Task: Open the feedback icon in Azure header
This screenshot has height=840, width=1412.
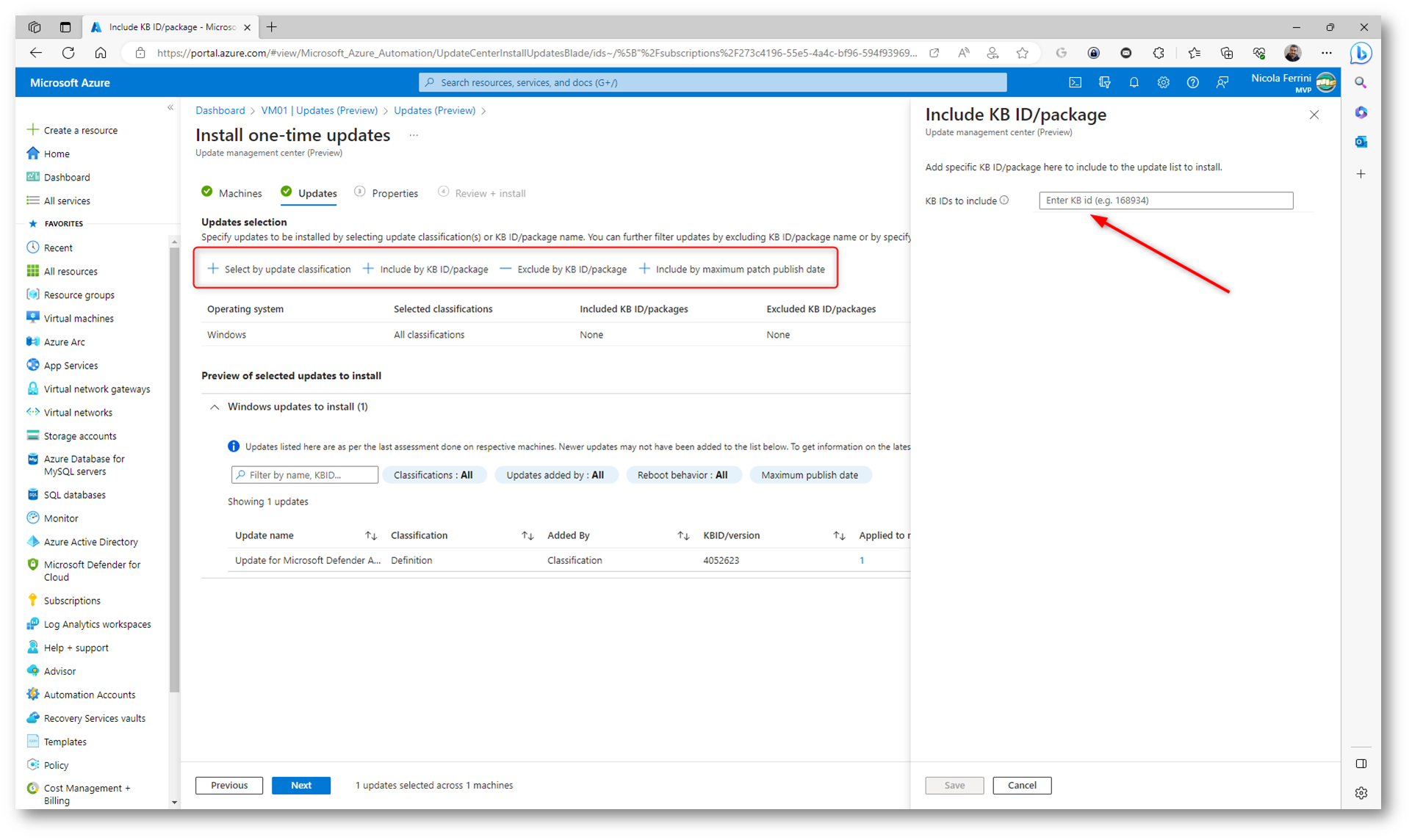Action: (x=1222, y=83)
